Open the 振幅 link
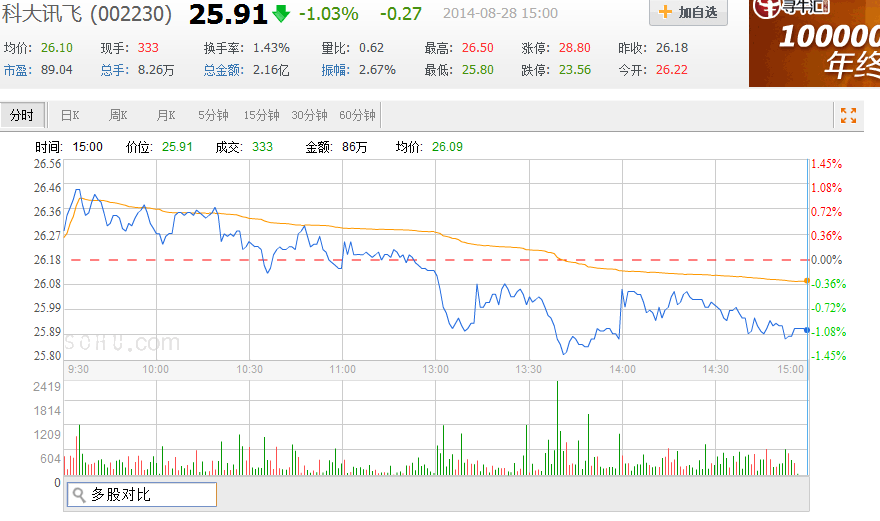Image resolution: width=880 pixels, height=521 pixels. pyautogui.click(x=335, y=70)
